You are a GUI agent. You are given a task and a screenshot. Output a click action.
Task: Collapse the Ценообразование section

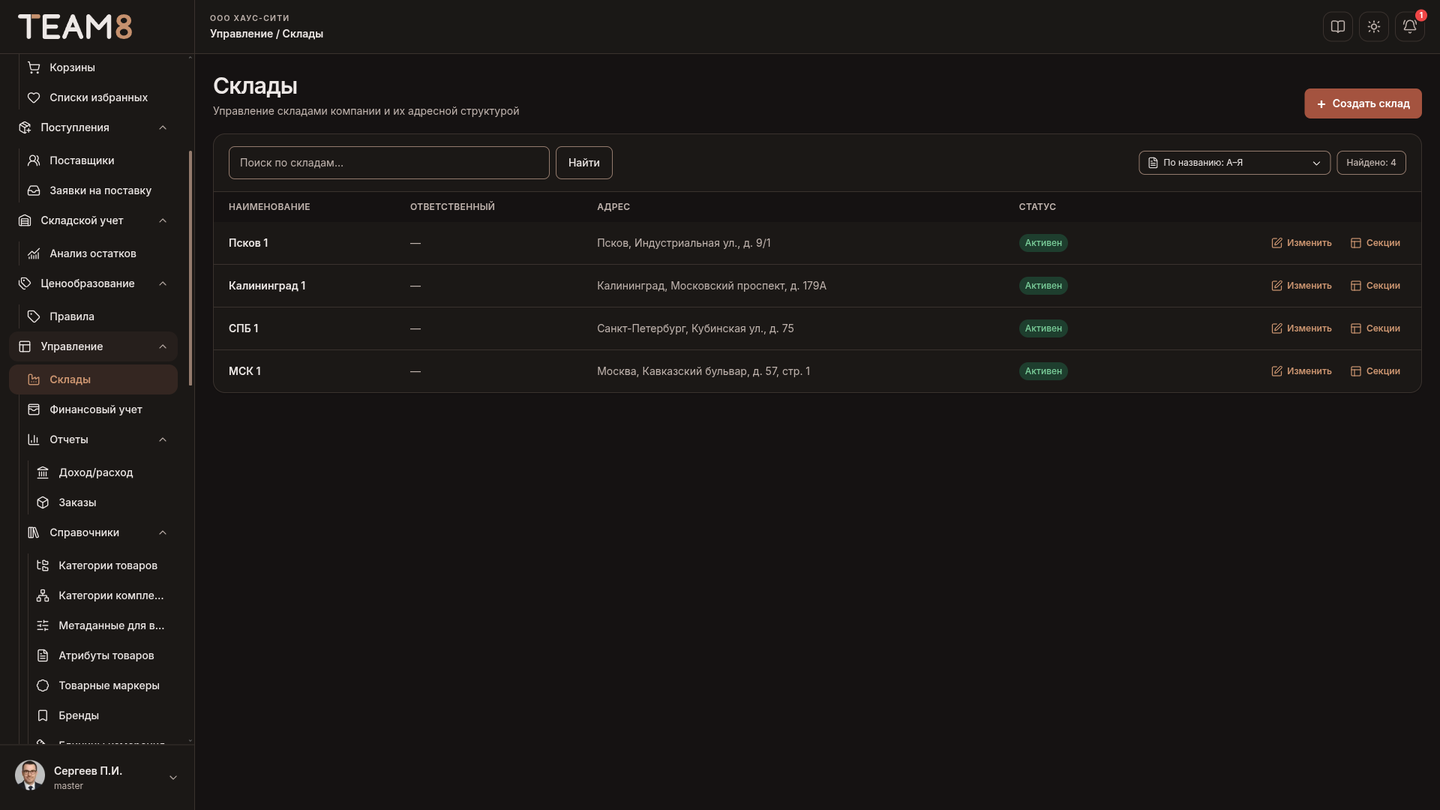pos(163,284)
